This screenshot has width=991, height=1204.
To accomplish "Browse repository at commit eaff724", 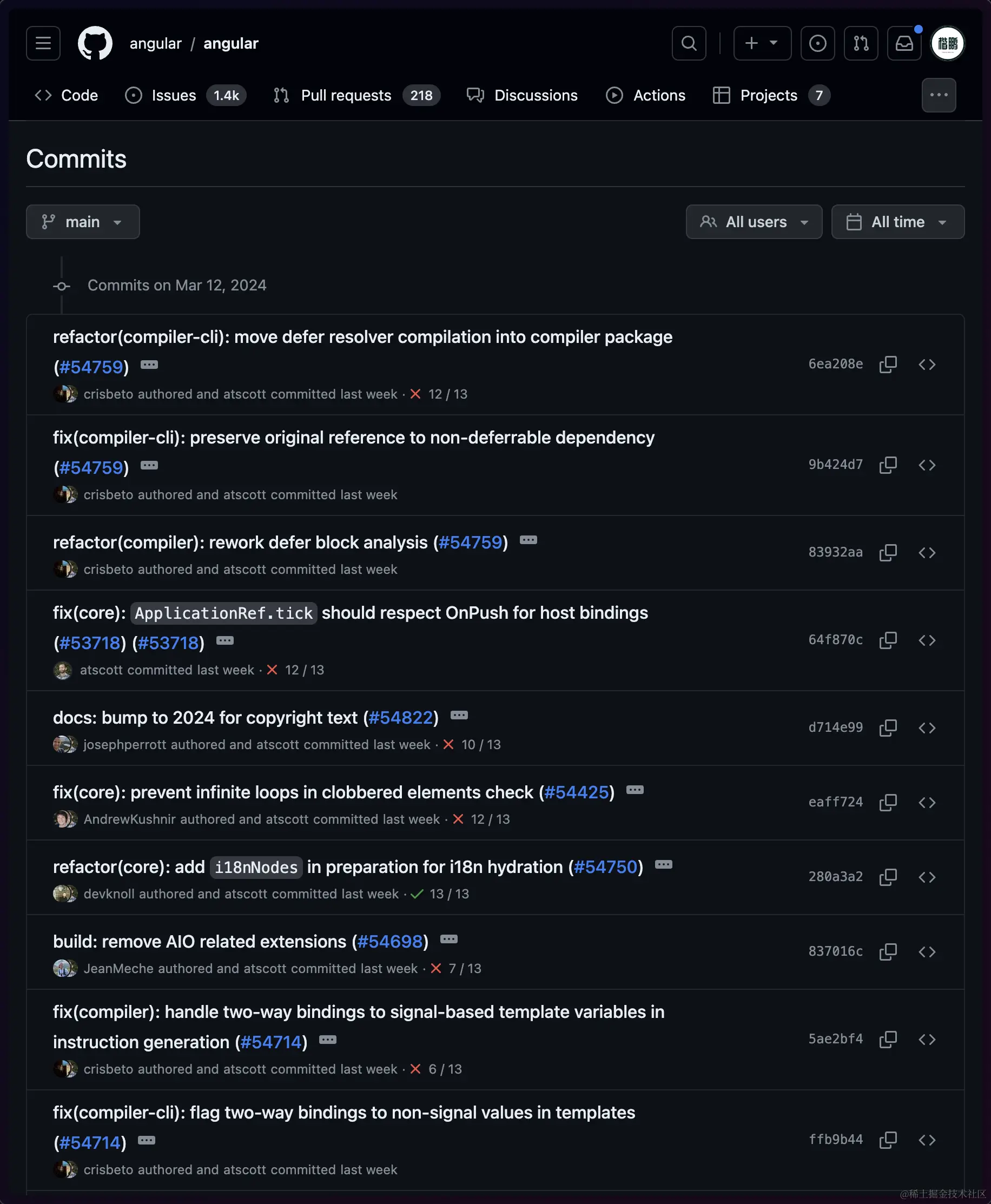I will [x=927, y=802].
